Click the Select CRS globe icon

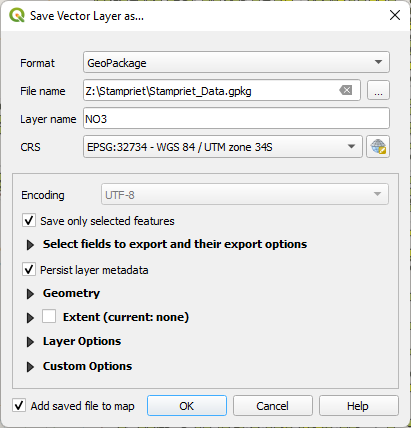tap(378, 147)
